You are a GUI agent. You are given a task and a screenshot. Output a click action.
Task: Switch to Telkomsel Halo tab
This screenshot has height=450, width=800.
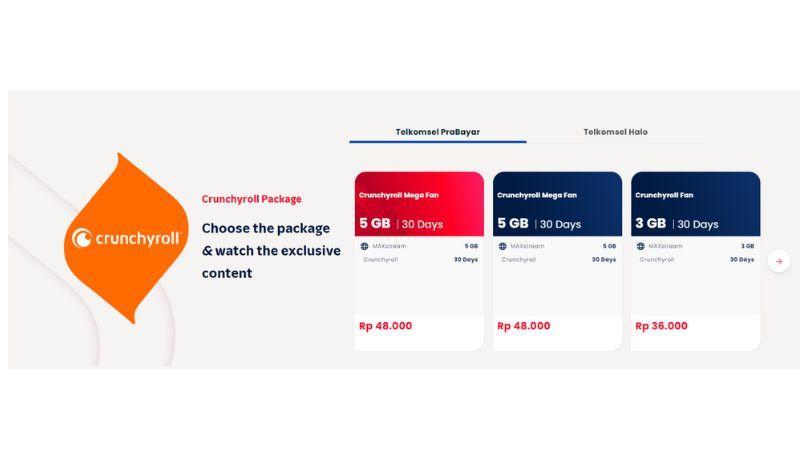tap(615, 132)
